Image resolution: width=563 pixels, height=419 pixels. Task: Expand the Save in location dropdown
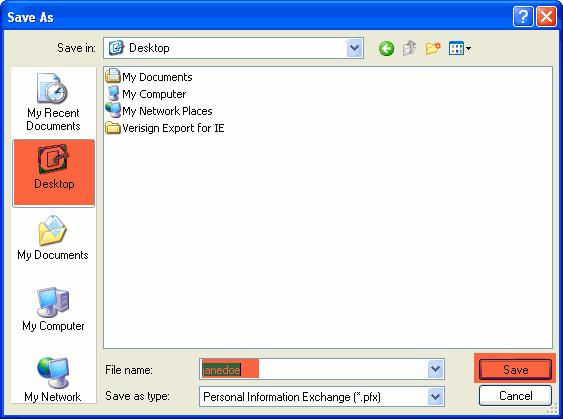click(x=354, y=48)
